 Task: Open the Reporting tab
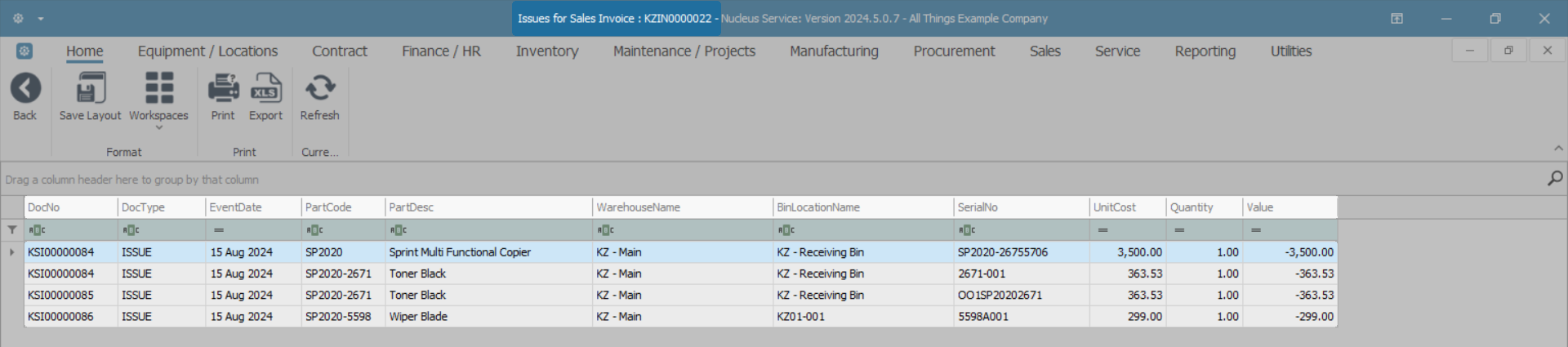point(1205,51)
